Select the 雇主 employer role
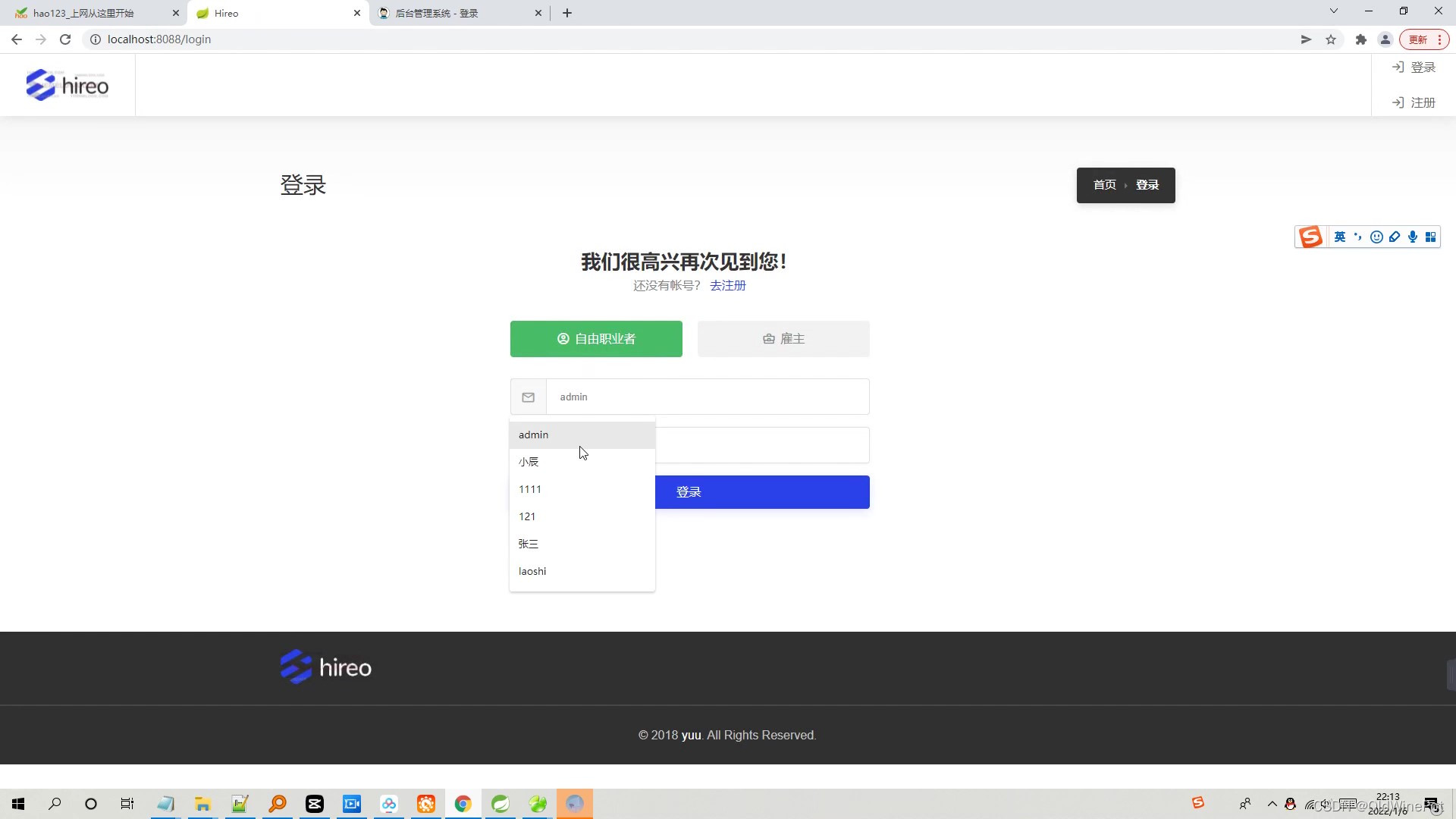Screen dimensions: 1456x819 tap(783, 338)
